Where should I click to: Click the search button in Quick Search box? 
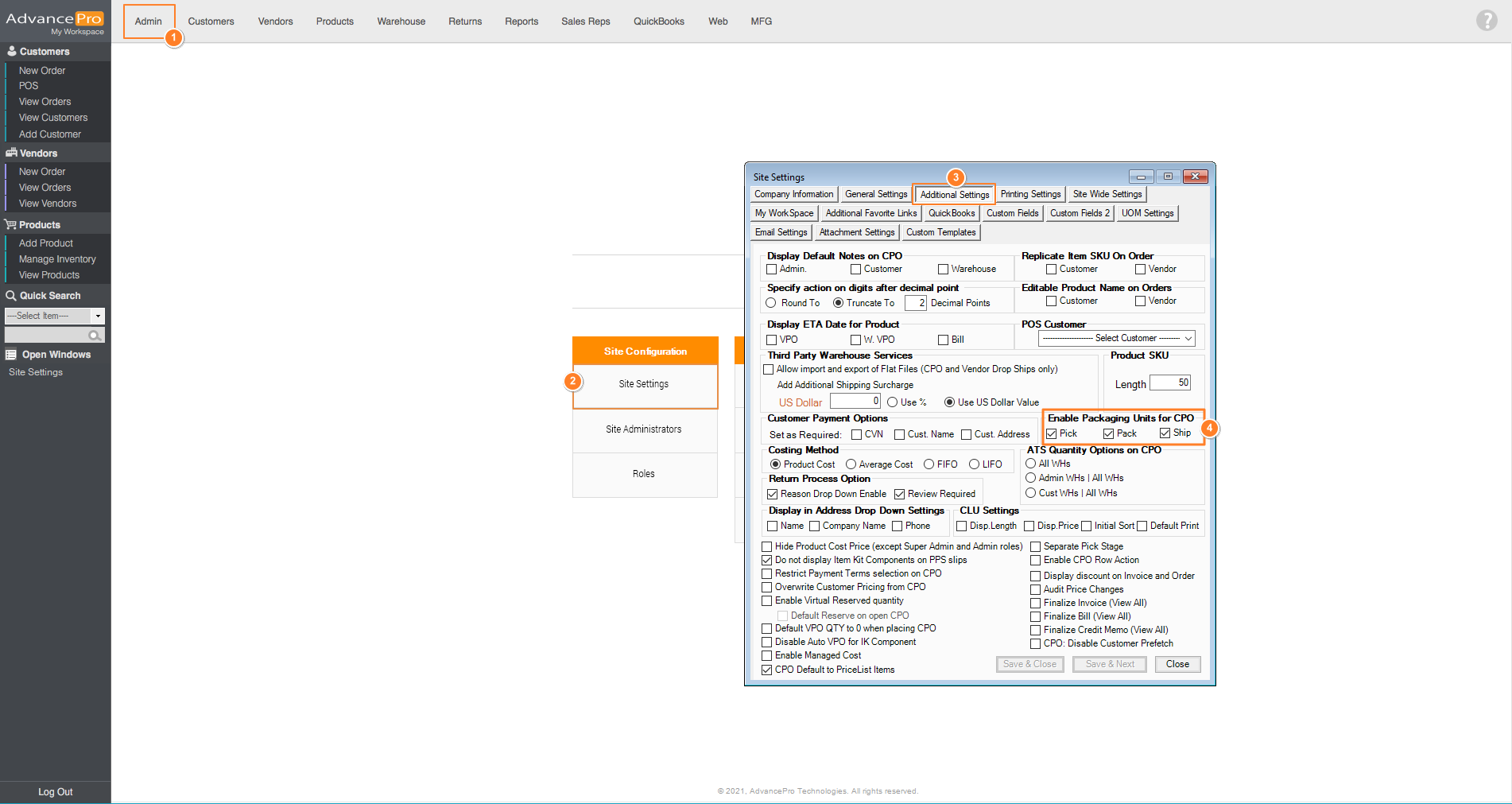click(95, 336)
